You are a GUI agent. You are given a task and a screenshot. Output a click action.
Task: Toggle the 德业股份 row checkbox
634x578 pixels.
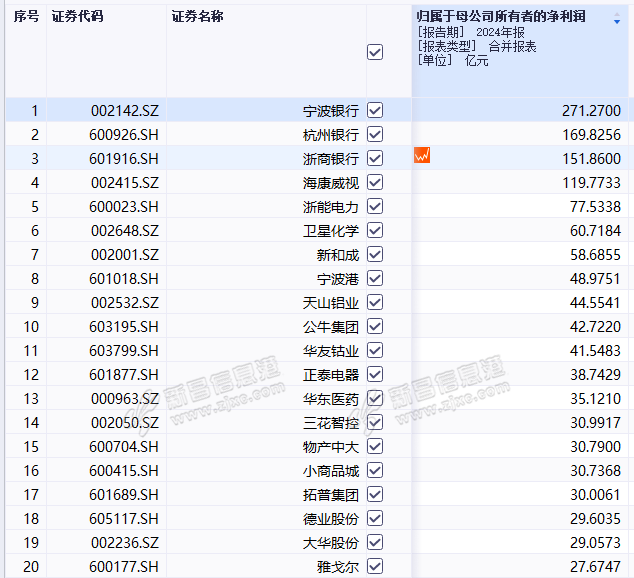click(375, 518)
